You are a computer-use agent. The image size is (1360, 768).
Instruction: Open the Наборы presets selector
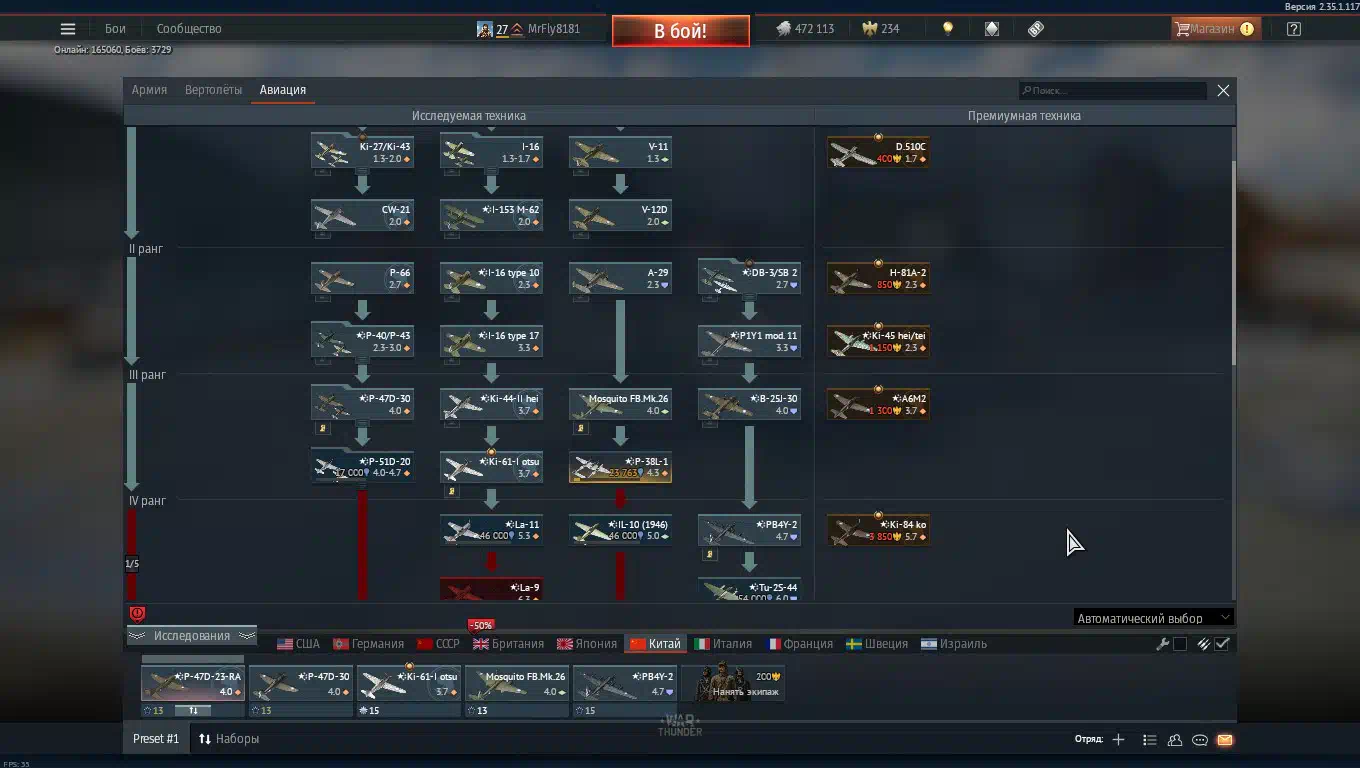click(229, 739)
